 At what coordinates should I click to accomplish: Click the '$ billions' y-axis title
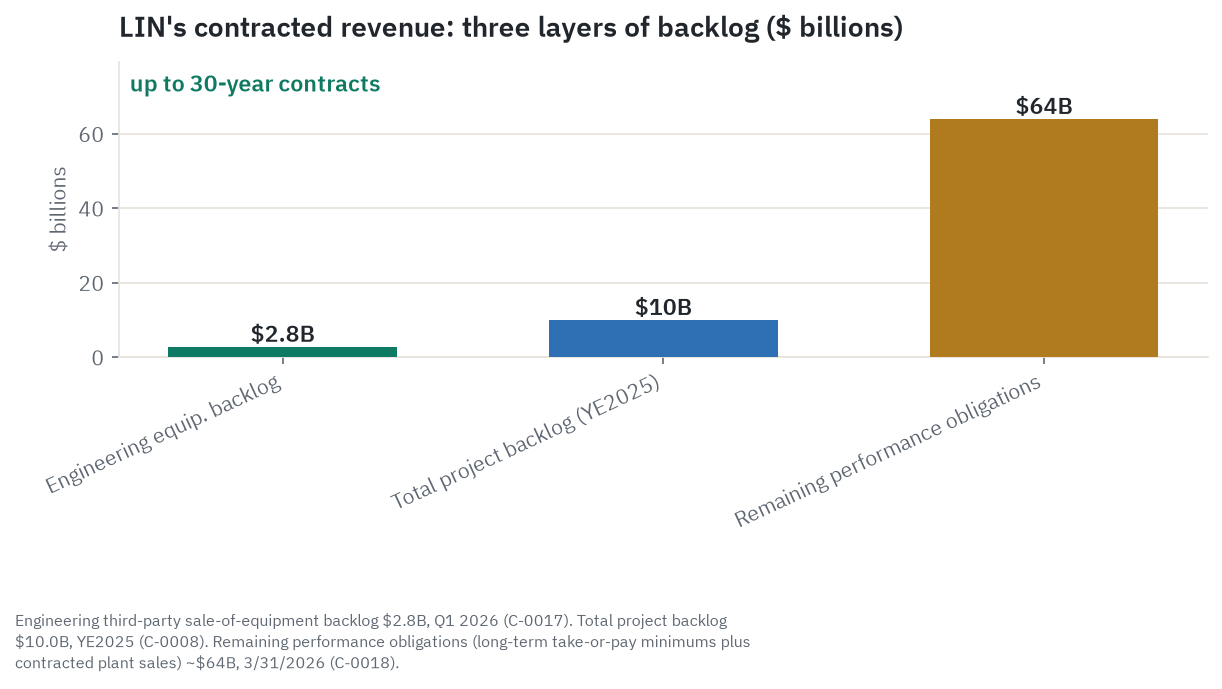(x=59, y=209)
